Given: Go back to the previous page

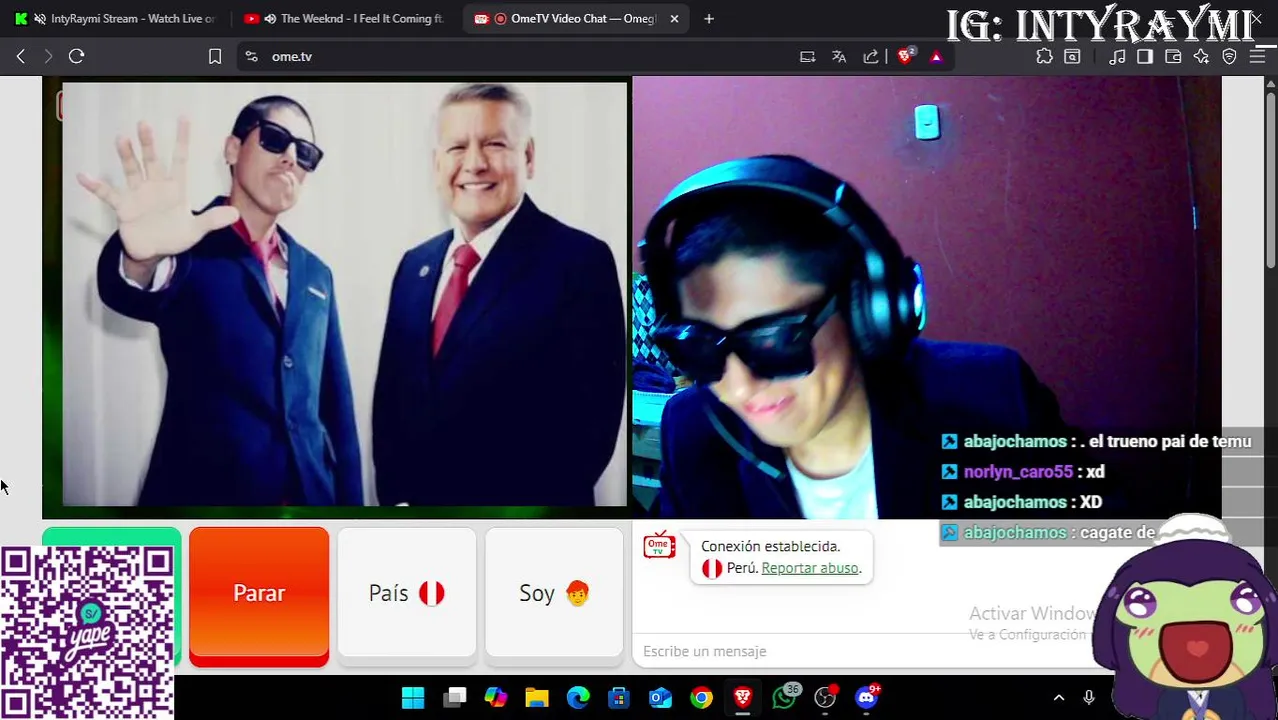Looking at the screenshot, I should 20,57.
